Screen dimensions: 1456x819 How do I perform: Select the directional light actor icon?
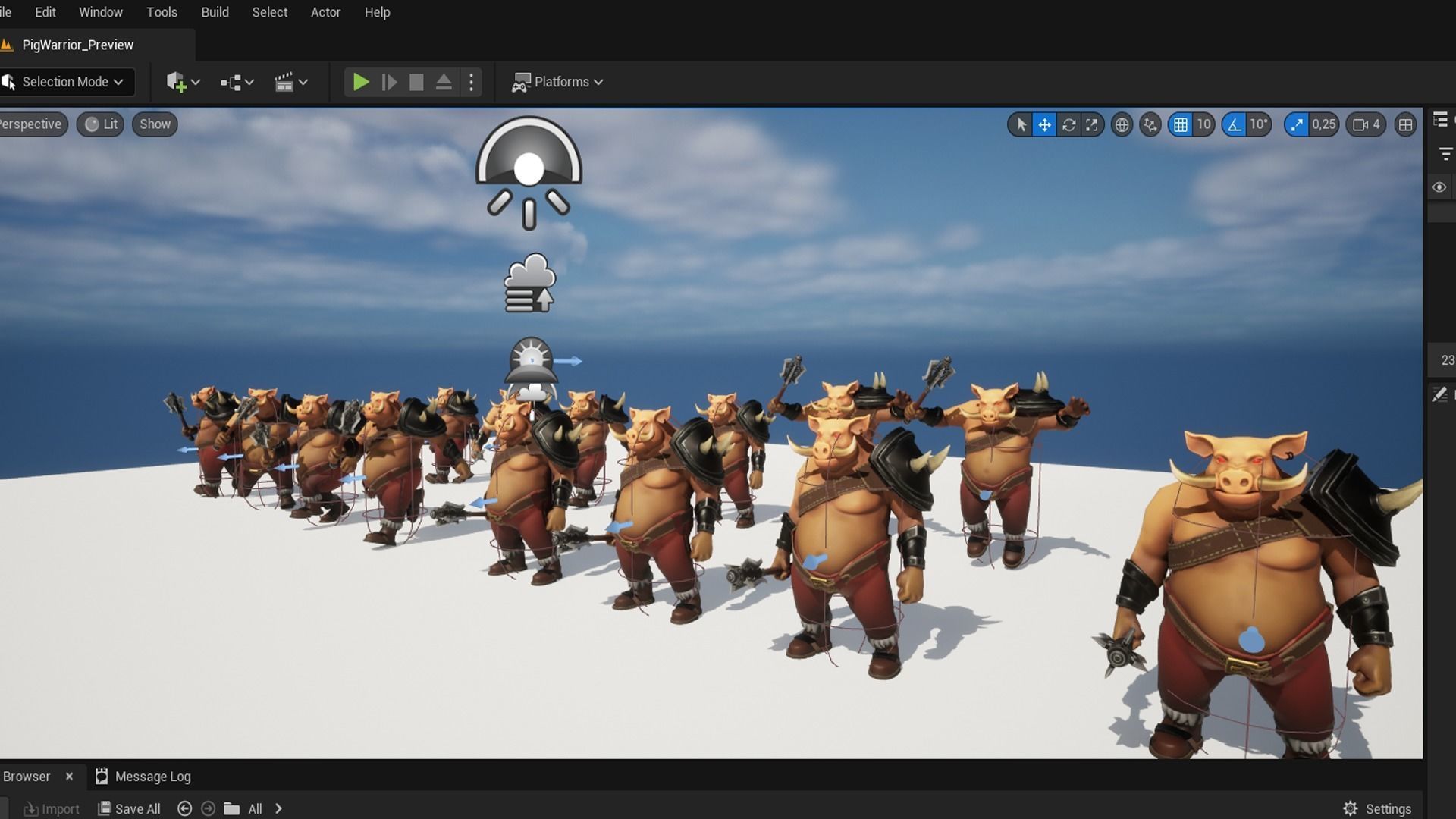pyautogui.click(x=529, y=172)
